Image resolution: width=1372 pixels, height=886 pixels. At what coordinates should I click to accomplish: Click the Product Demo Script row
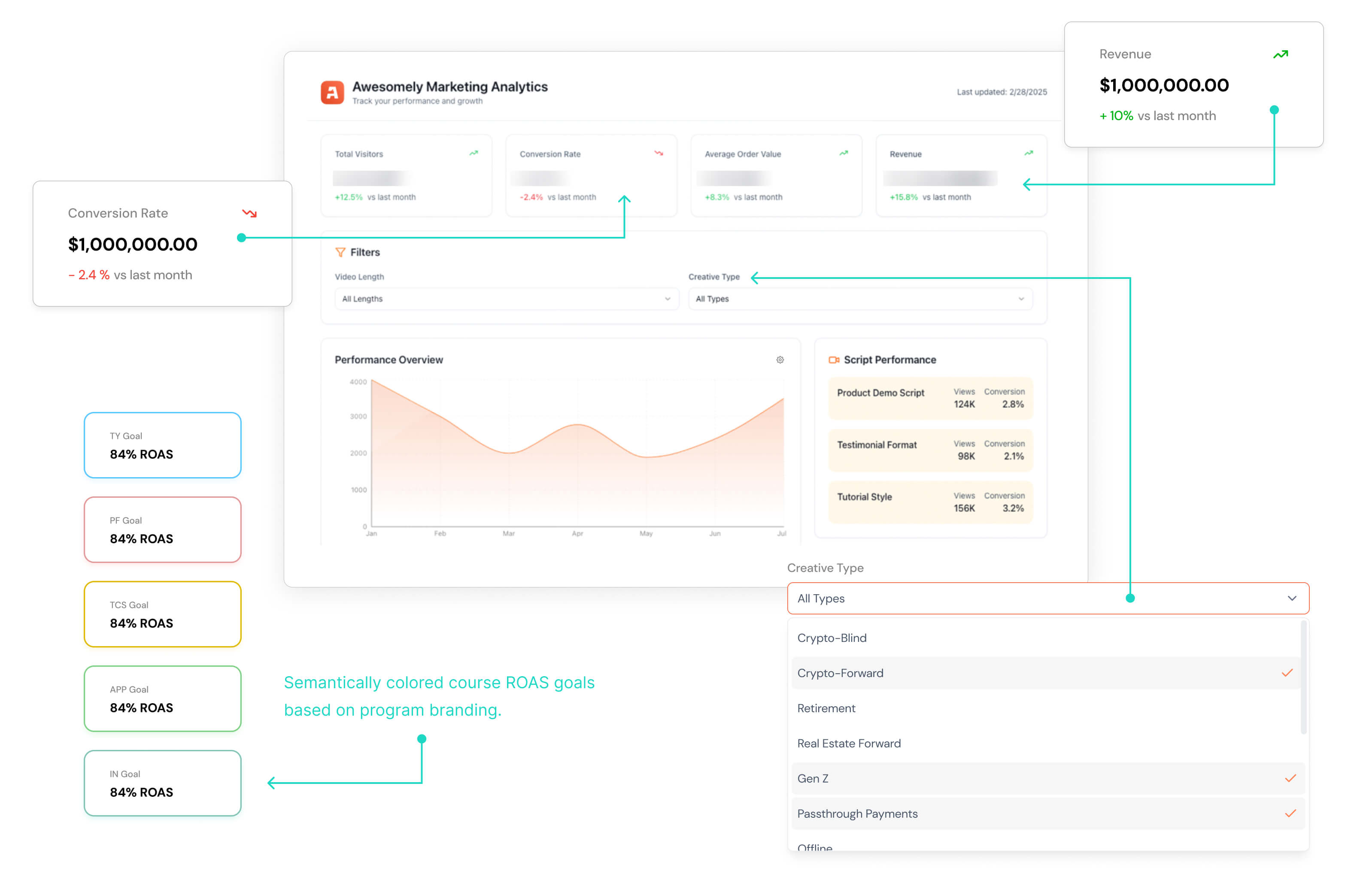(930, 398)
